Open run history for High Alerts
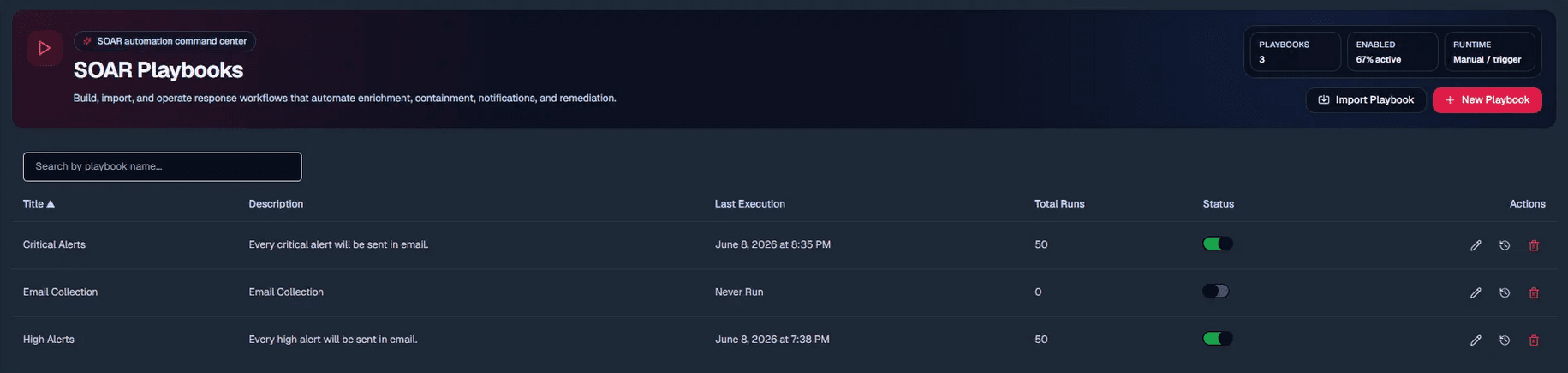The height and width of the screenshot is (373, 1568). (x=1505, y=340)
